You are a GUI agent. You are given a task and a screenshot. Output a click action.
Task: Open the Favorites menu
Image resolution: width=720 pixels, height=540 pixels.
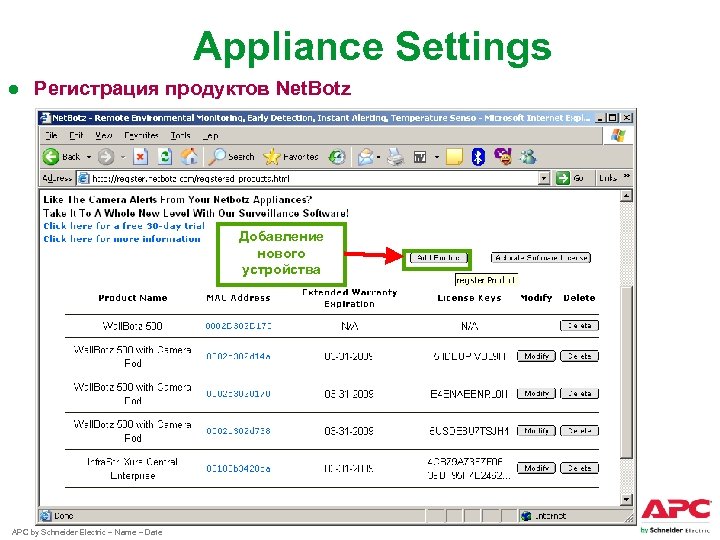(x=141, y=135)
